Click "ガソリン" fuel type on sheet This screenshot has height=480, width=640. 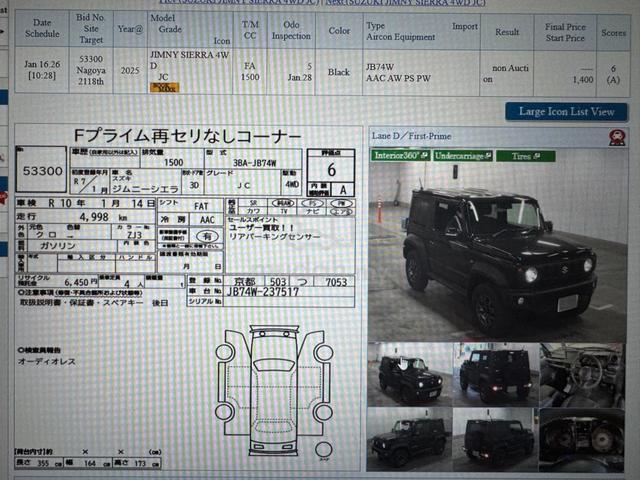57,245
